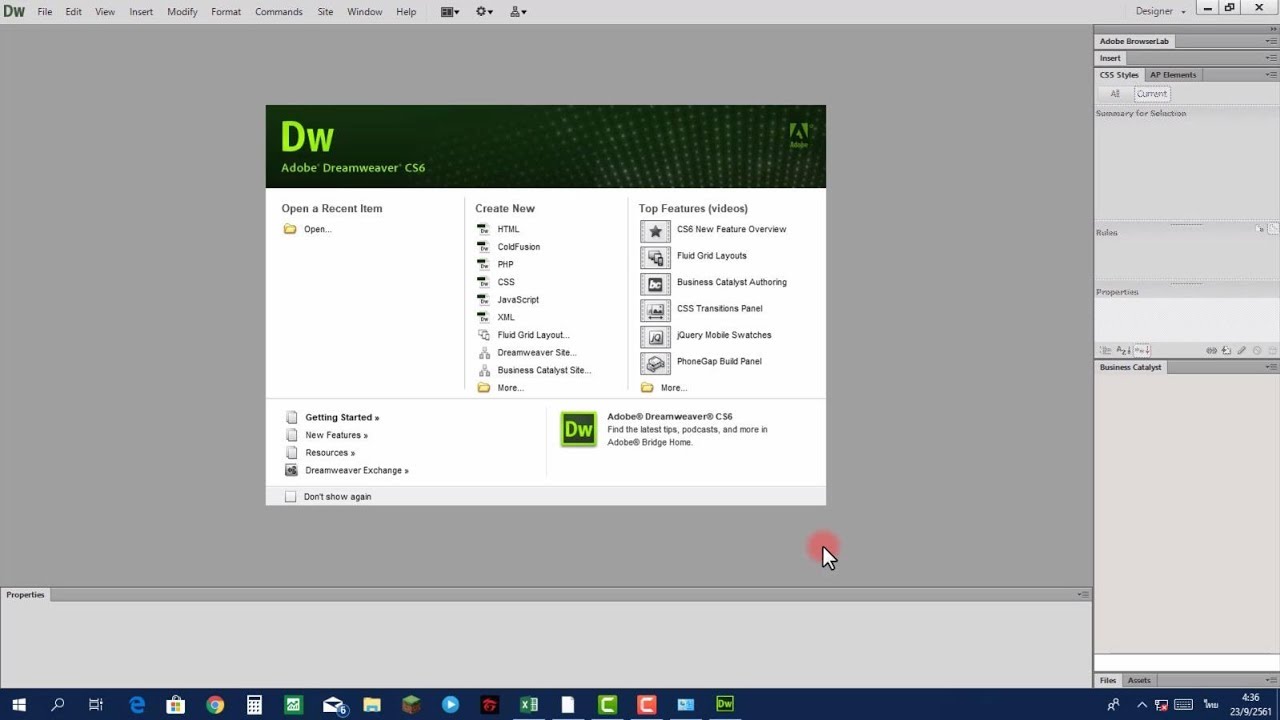Collapse panels with the double-arrow icon
The width and height of the screenshot is (1280, 720).
pyautogui.click(x=1272, y=29)
